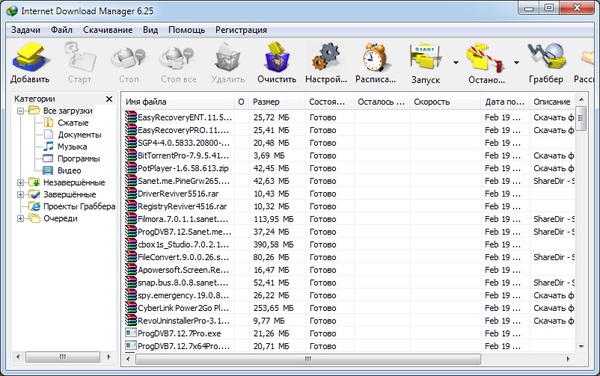Viewport: 600px width, 376px height.
Task: Select CyberLink Power2Go file row
Action: [x=349, y=308]
